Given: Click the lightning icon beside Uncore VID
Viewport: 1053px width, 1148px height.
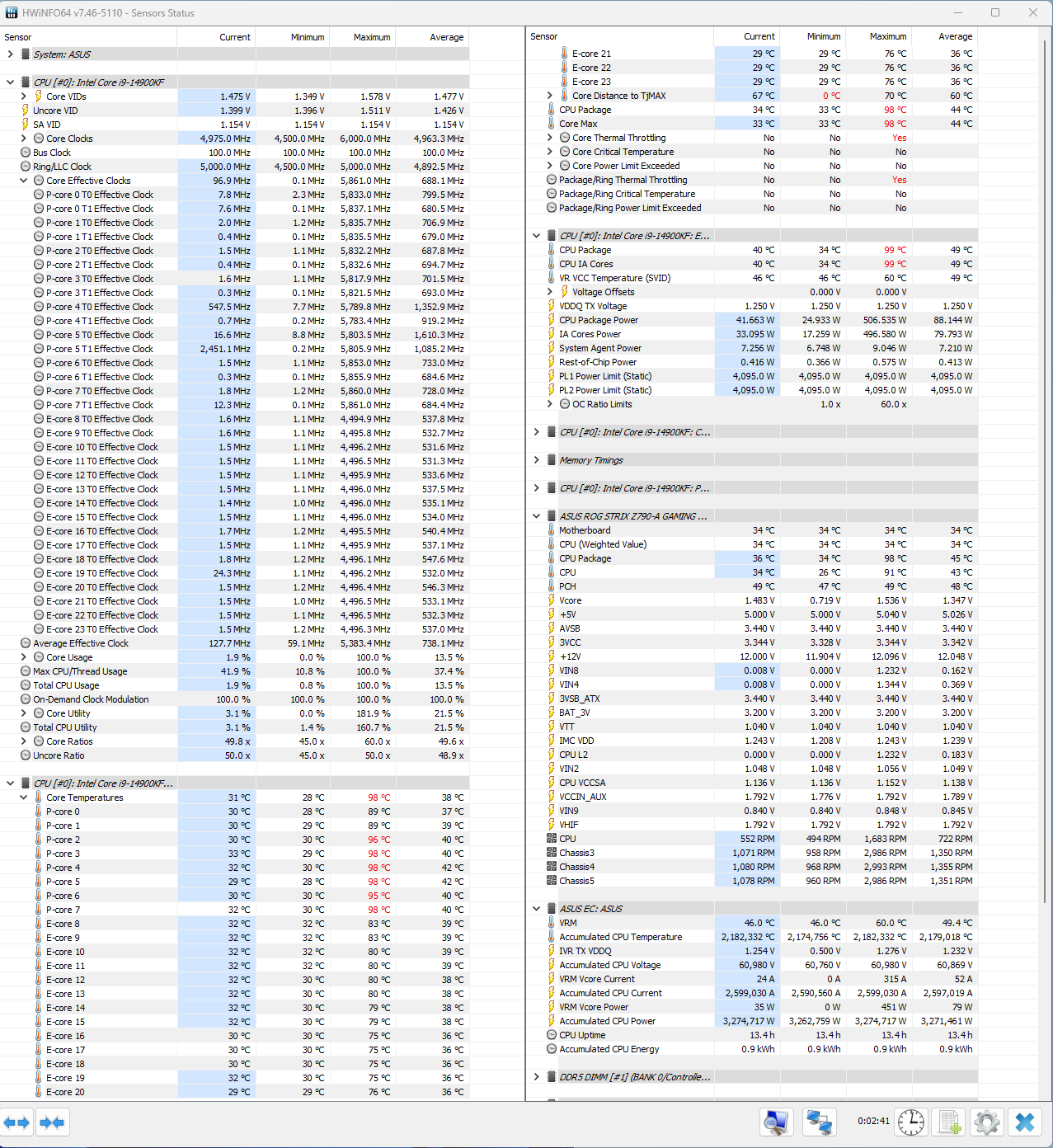Looking at the screenshot, I should tap(25, 111).
